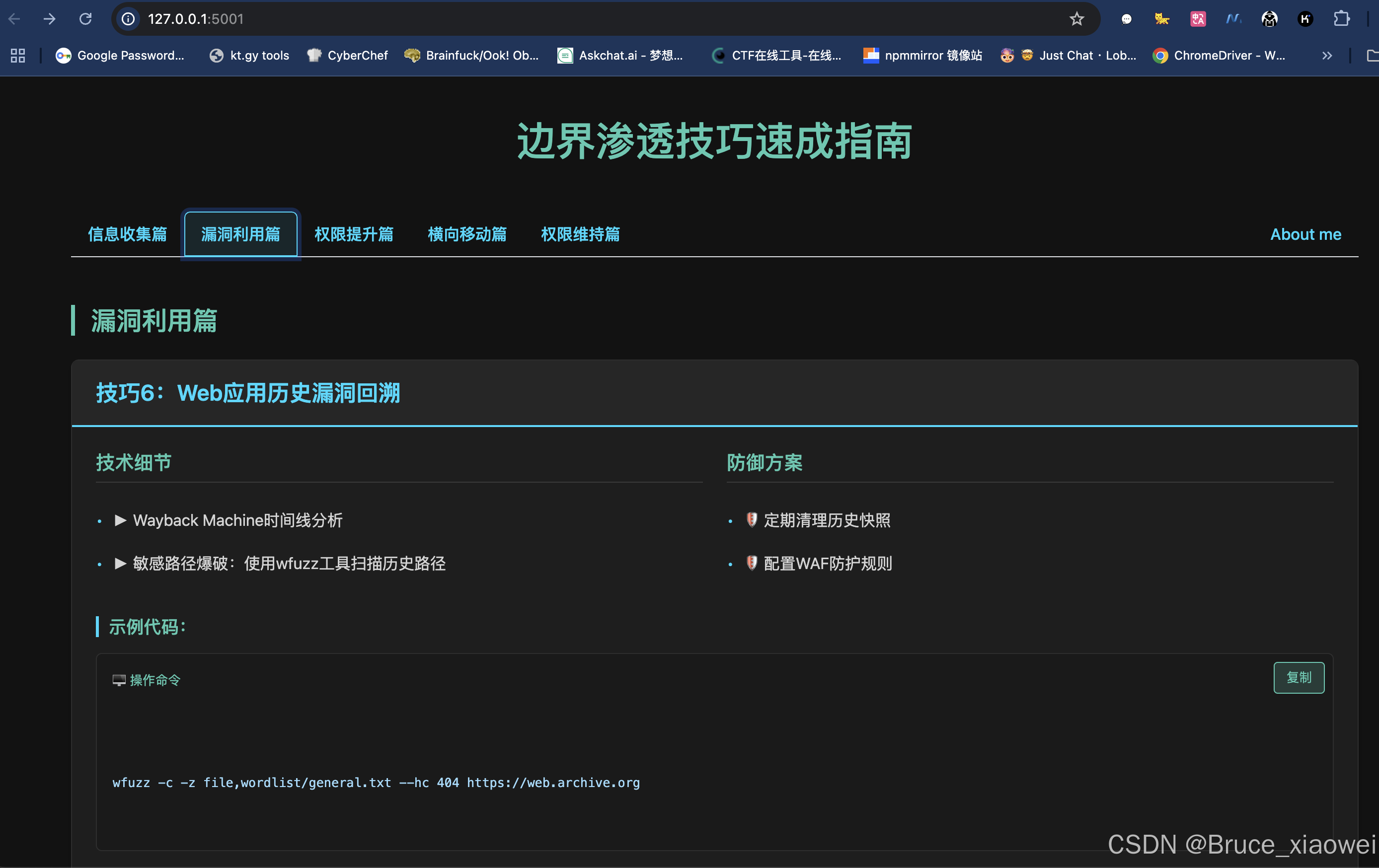
Task: Open the CyberChef bookmark
Action: 348,56
